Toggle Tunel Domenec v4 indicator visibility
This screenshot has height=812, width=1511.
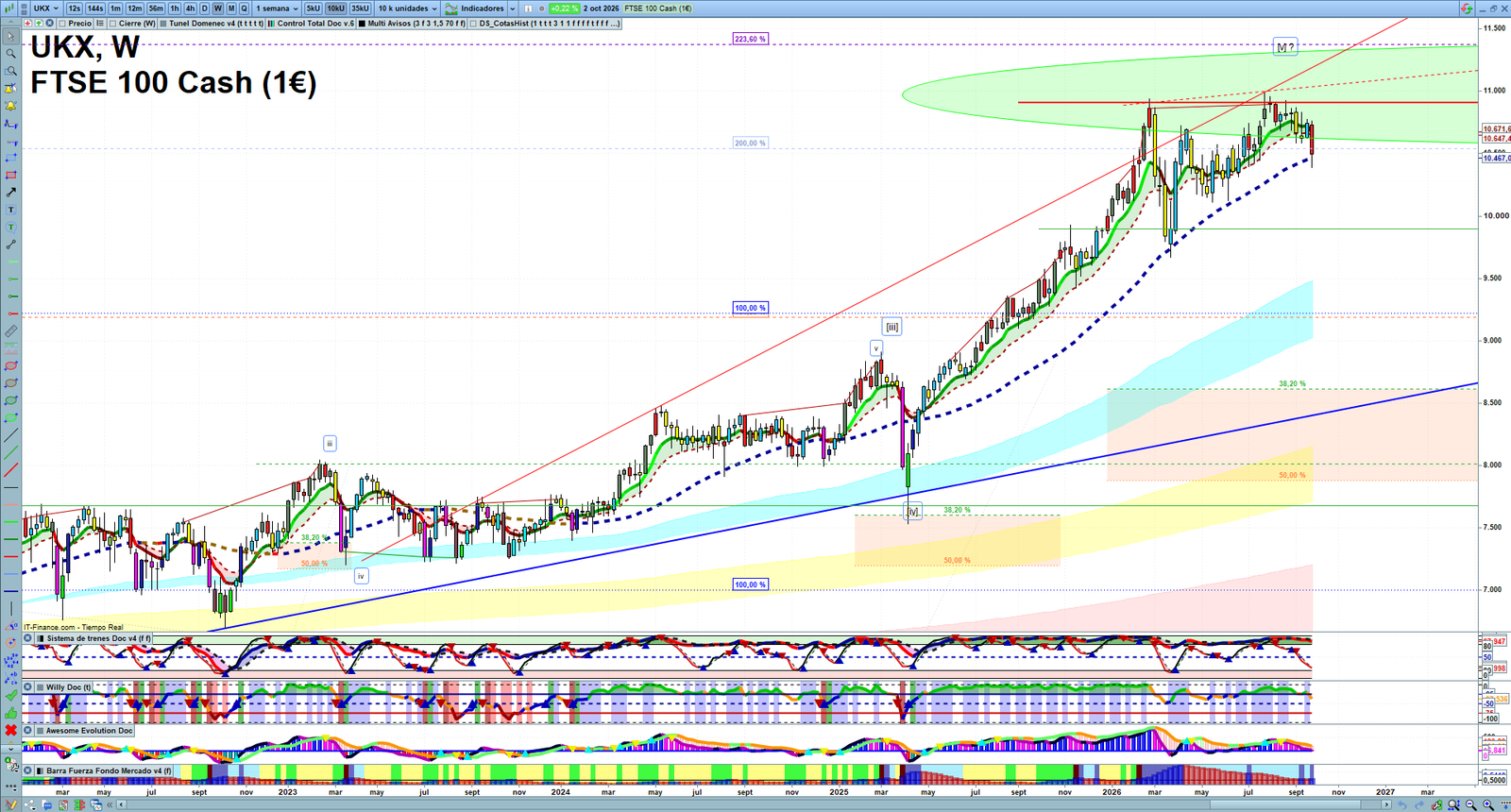(162, 23)
